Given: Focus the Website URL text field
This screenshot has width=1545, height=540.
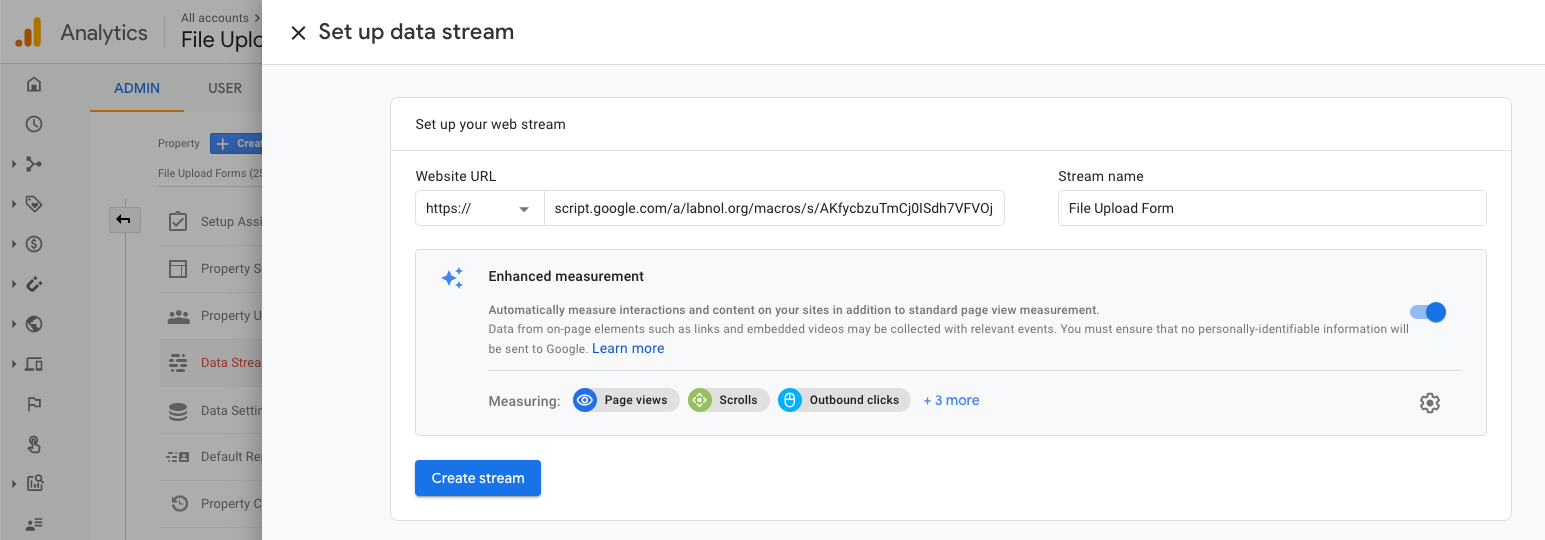Looking at the screenshot, I should pyautogui.click(x=774, y=209).
